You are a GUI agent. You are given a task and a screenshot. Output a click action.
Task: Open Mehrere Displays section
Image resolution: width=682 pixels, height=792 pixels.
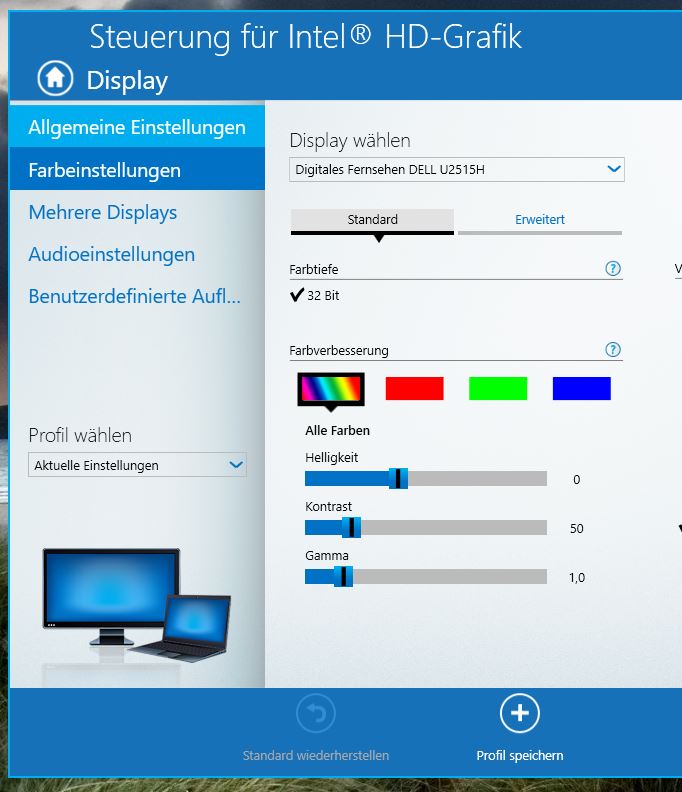click(x=103, y=212)
